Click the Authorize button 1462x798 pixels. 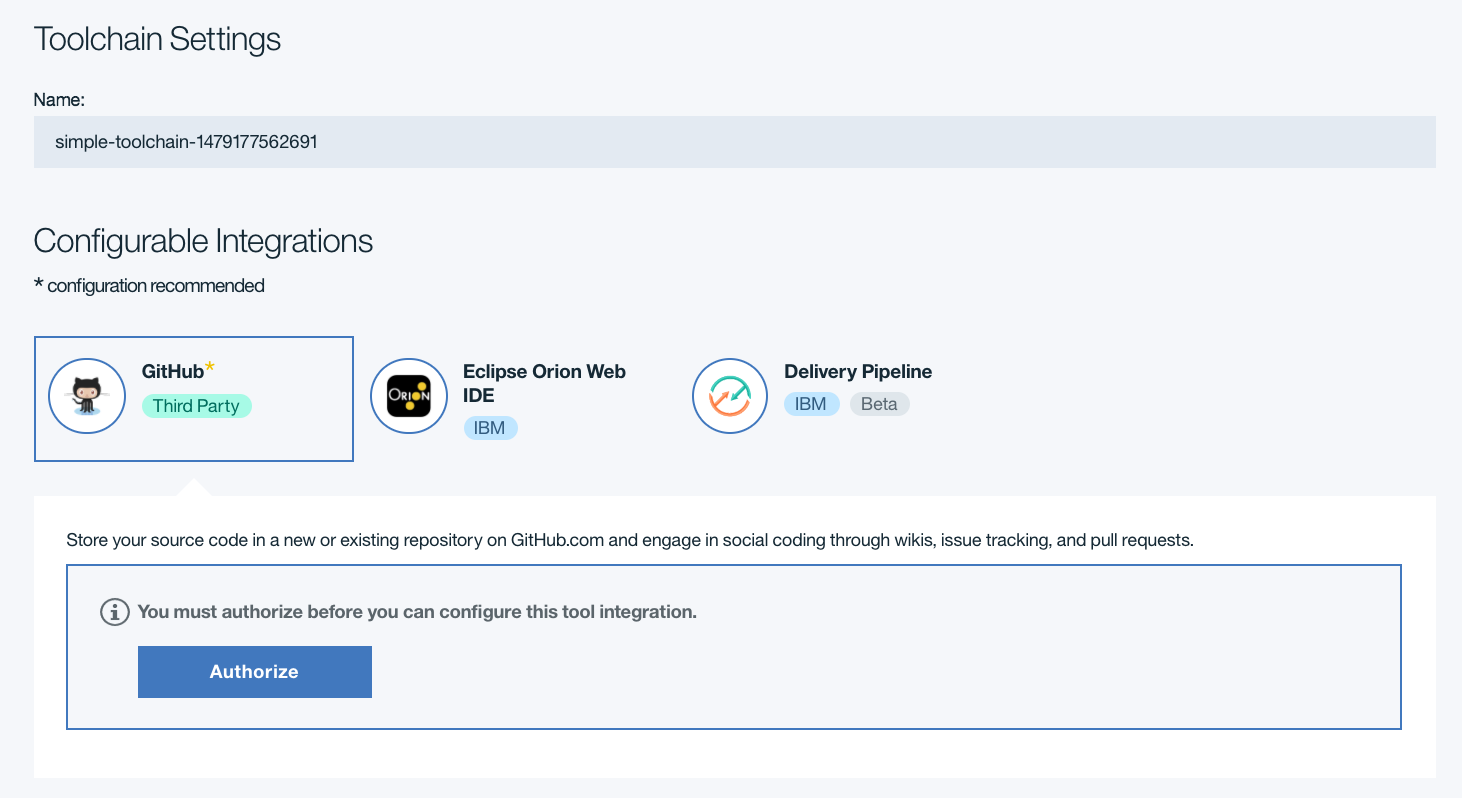click(x=255, y=672)
